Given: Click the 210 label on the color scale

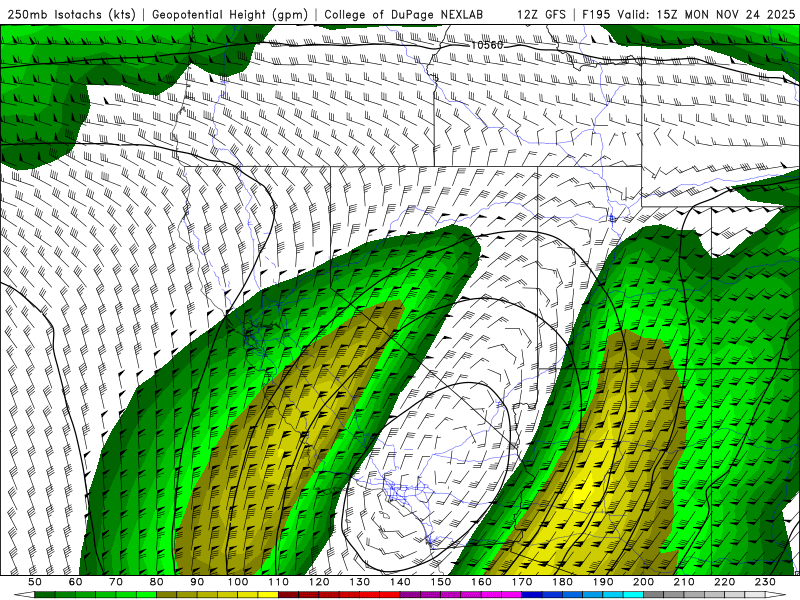Looking at the screenshot, I should pos(684,582).
